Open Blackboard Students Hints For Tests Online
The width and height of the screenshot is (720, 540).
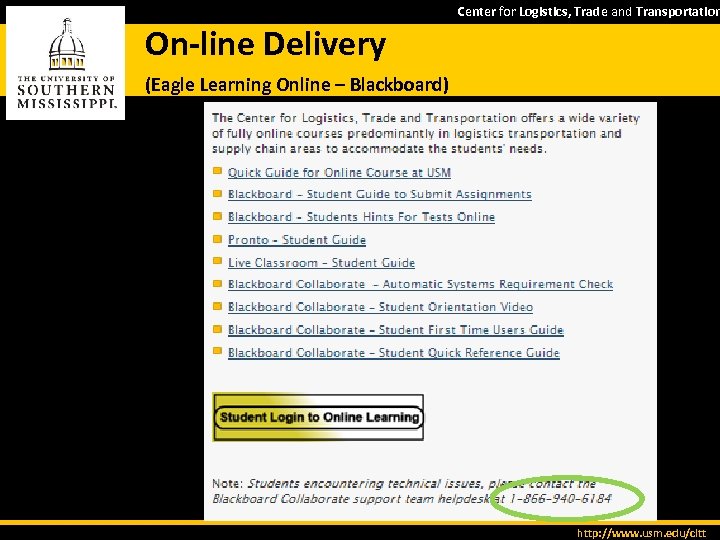361,217
